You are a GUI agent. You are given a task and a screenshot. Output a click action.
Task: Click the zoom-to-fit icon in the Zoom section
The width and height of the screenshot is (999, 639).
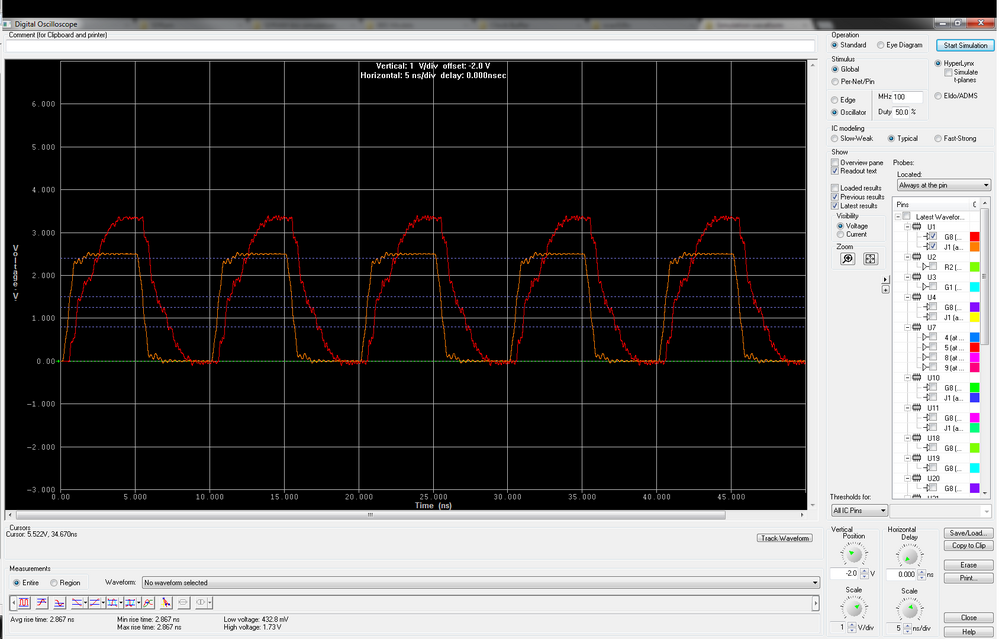click(x=869, y=258)
